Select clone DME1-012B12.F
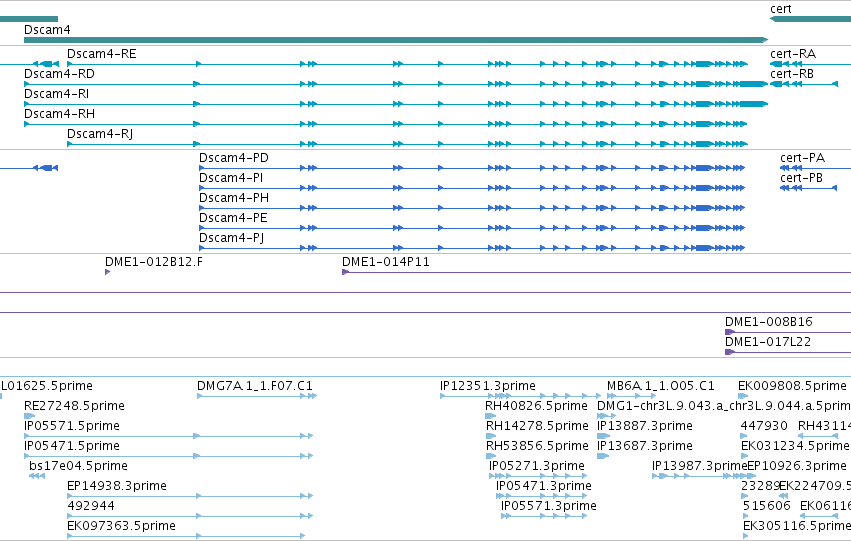The height and width of the screenshot is (541, 851). 154,262
